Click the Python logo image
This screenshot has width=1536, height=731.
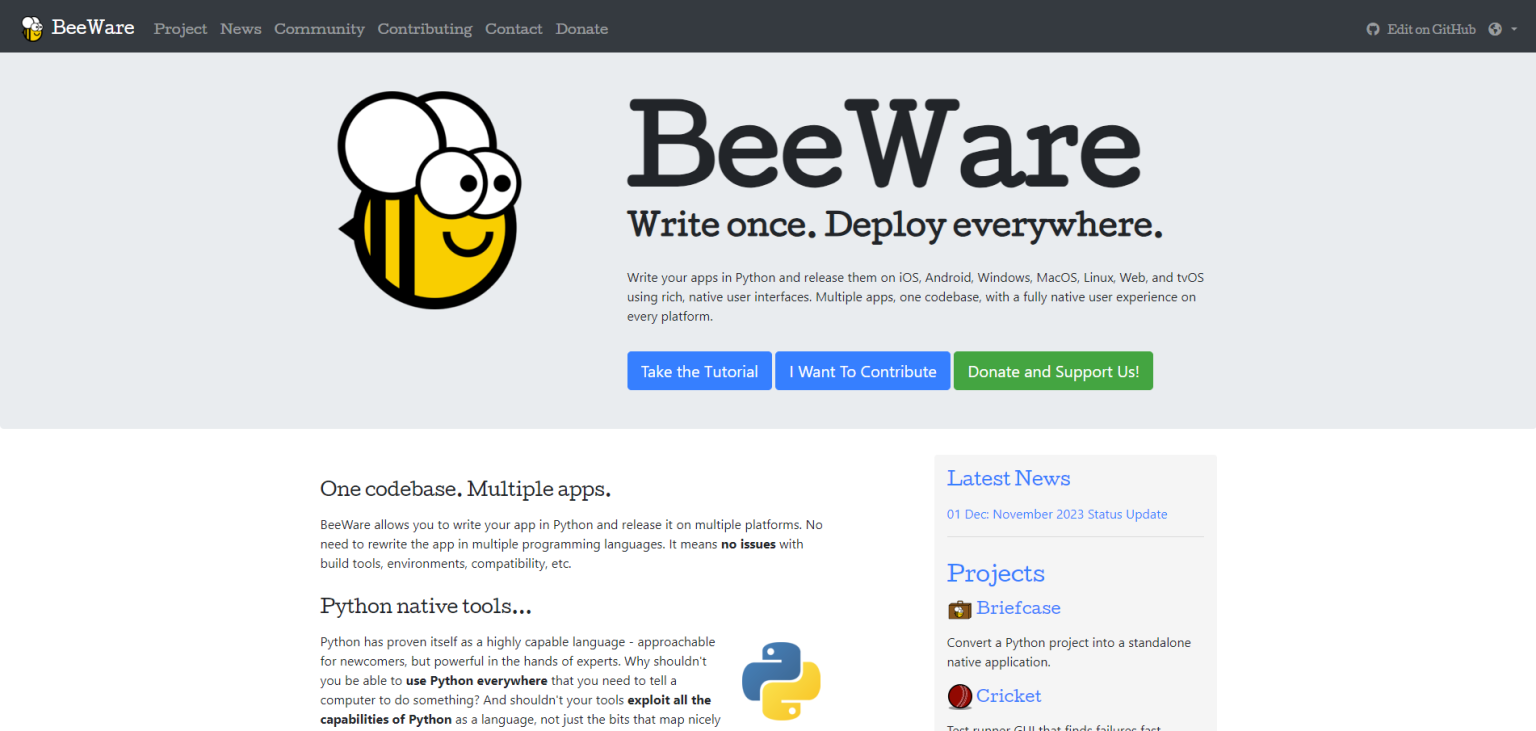coord(781,681)
